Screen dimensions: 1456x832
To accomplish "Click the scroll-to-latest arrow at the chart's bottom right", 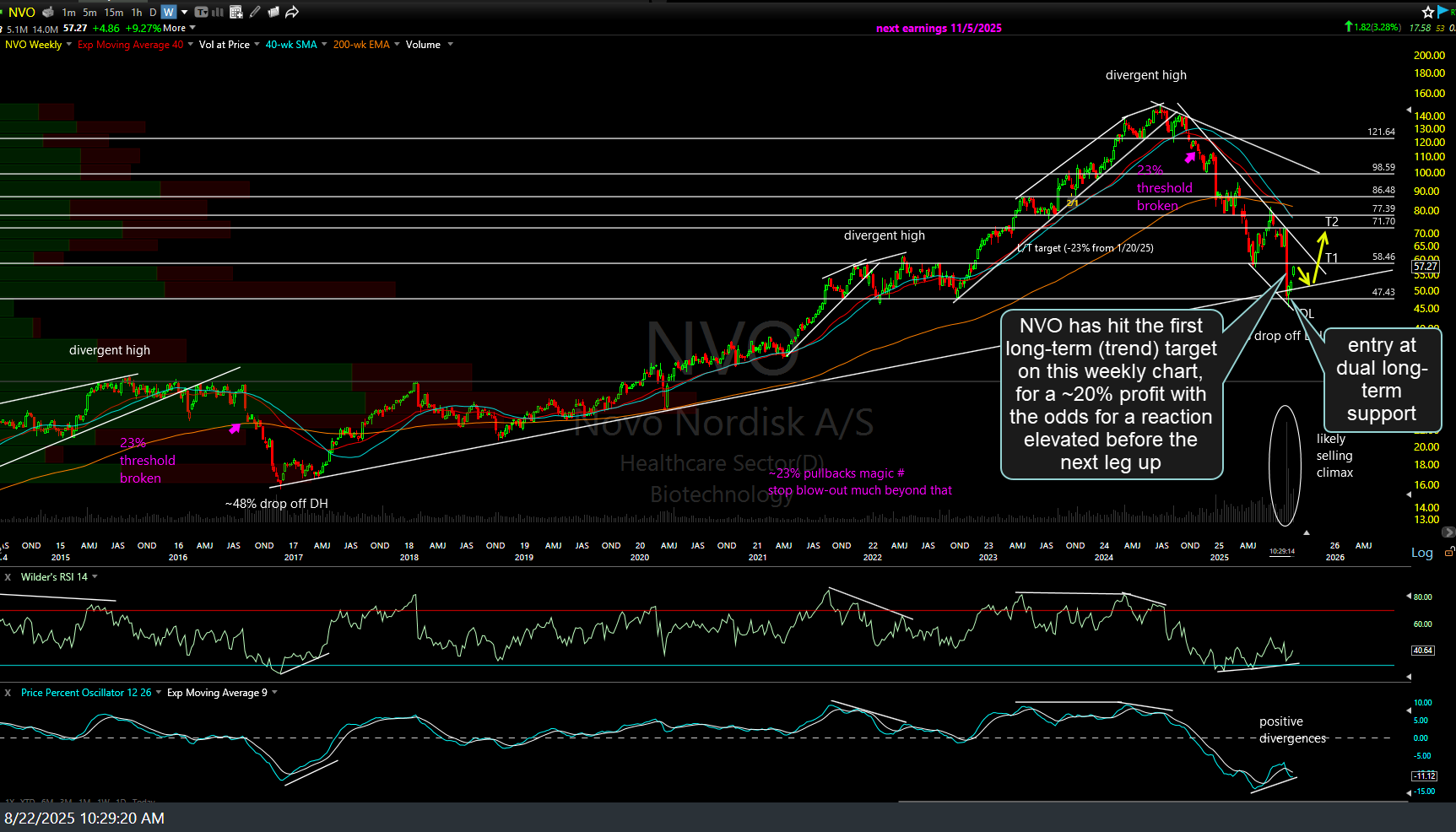I will coord(1448,532).
